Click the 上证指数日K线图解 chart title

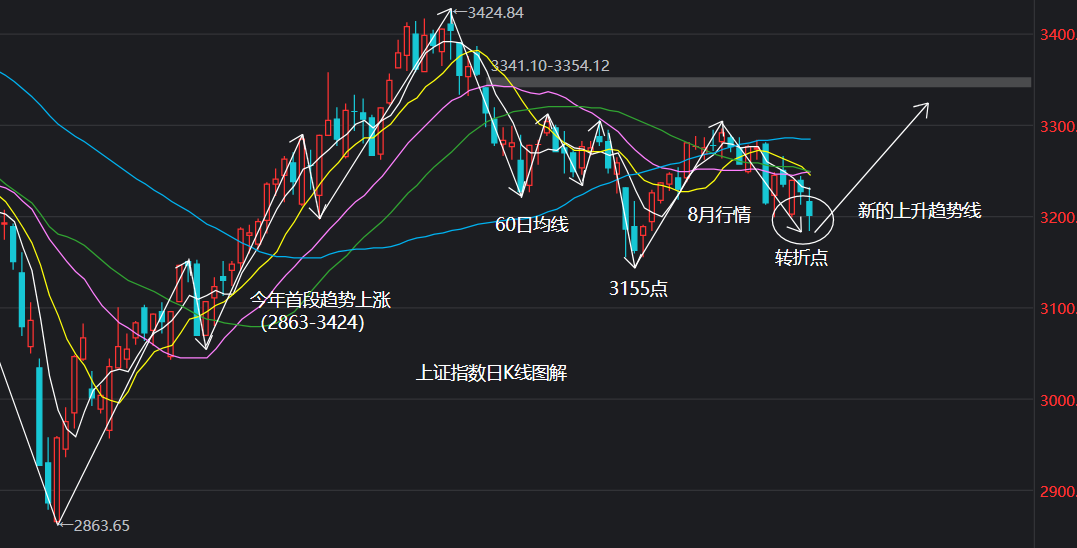click(x=492, y=374)
